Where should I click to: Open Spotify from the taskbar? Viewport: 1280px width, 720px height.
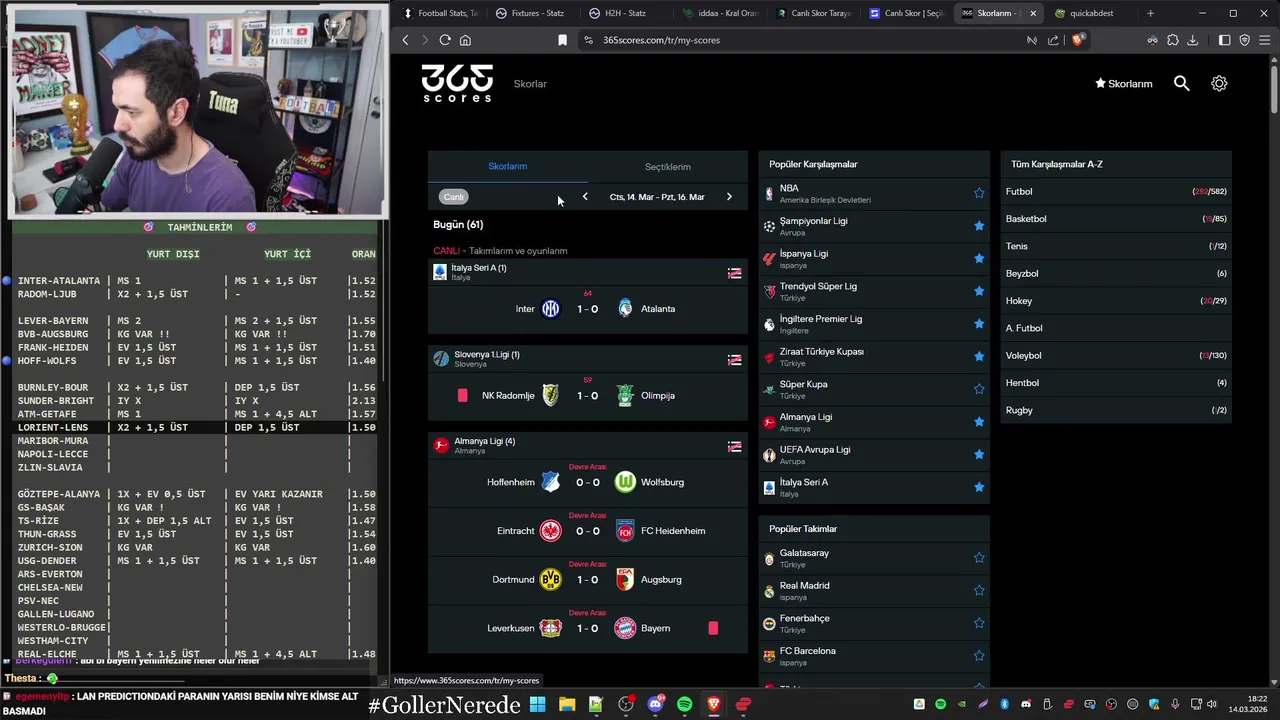click(684, 704)
